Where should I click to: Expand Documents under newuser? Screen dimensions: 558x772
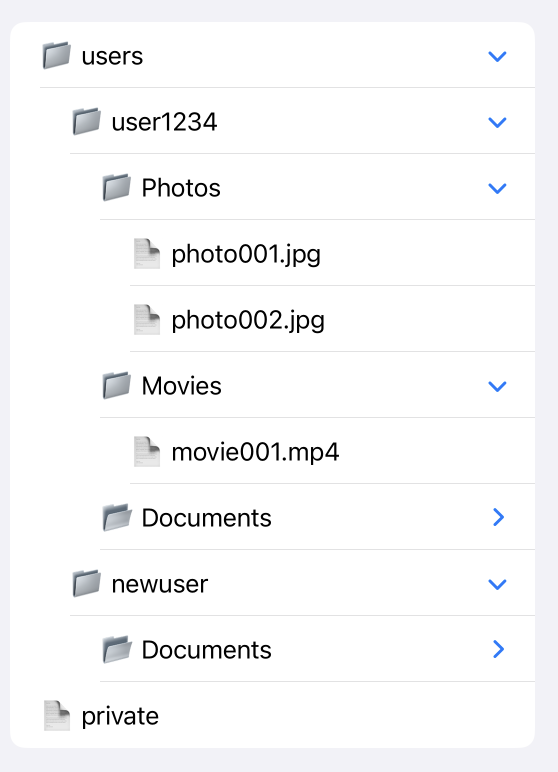tap(498, 649)
